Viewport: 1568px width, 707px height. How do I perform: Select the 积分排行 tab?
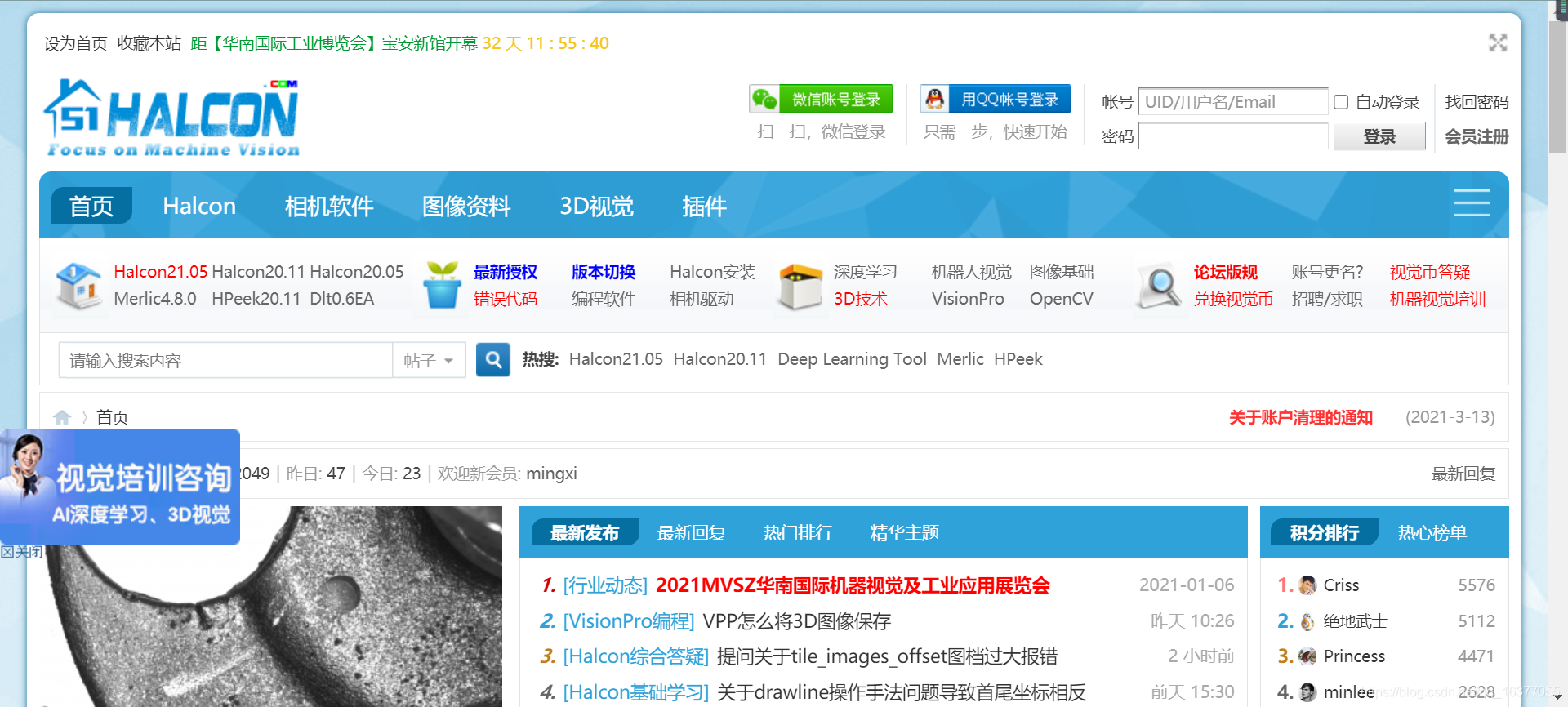(1325, 533)
